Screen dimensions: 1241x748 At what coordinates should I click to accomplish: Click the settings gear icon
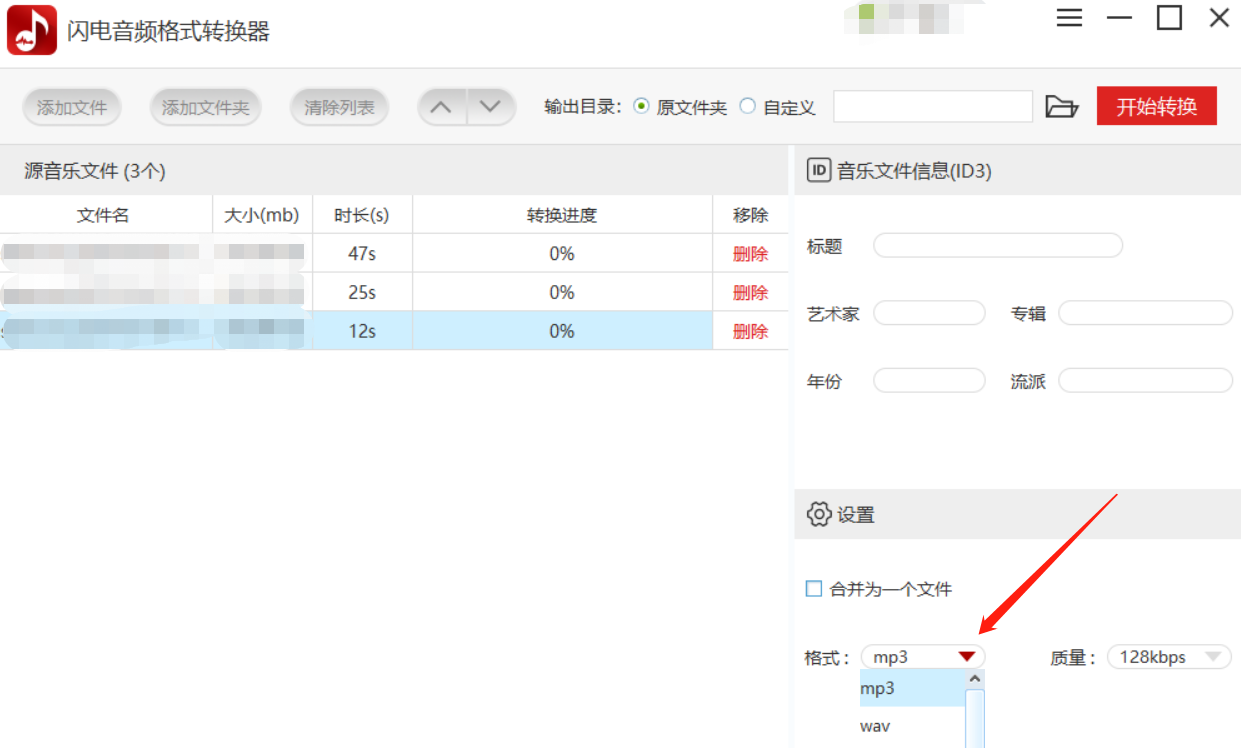(819, 515)
